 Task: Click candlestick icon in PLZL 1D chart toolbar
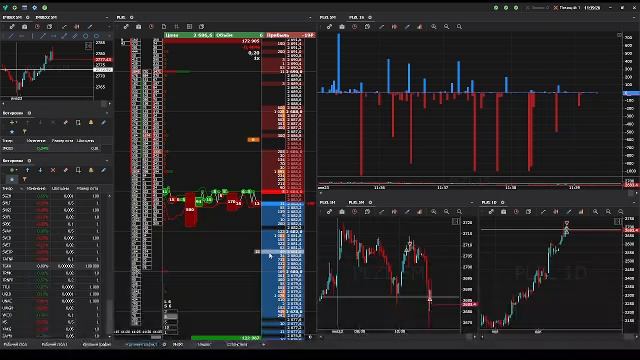click(556, 211)
